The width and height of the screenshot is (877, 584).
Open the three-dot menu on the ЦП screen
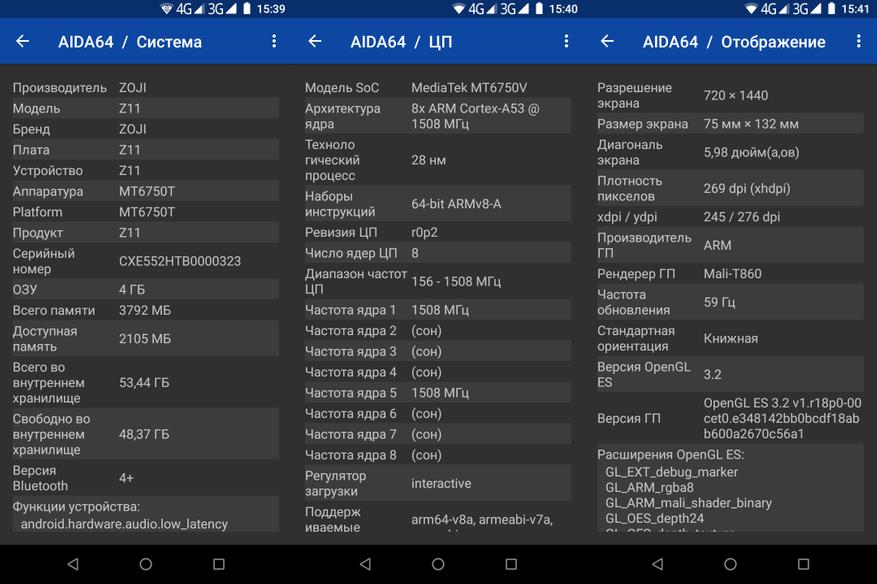(x=566, y=41)
